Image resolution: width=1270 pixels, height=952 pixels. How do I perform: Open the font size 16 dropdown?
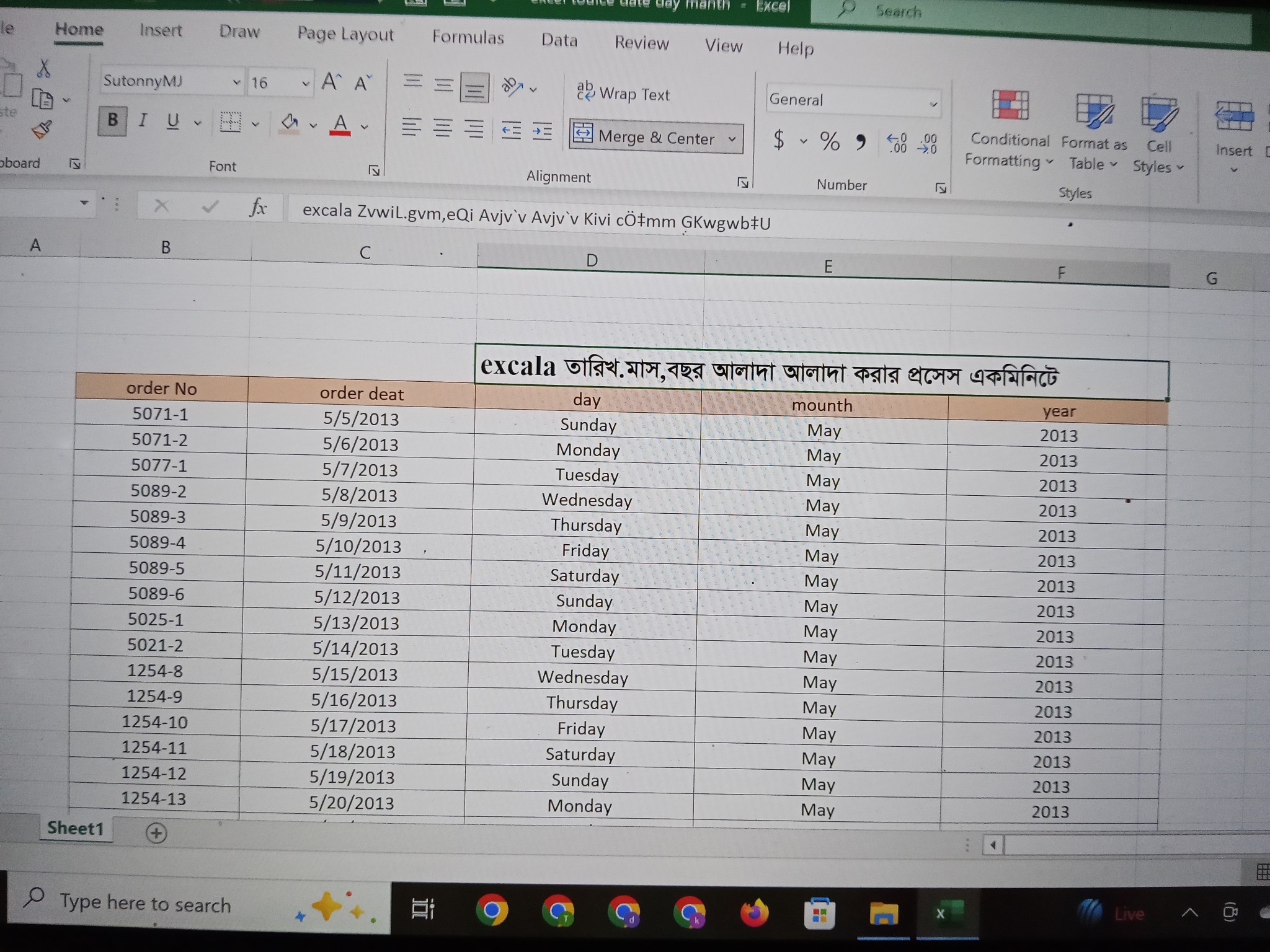(306, 83)
